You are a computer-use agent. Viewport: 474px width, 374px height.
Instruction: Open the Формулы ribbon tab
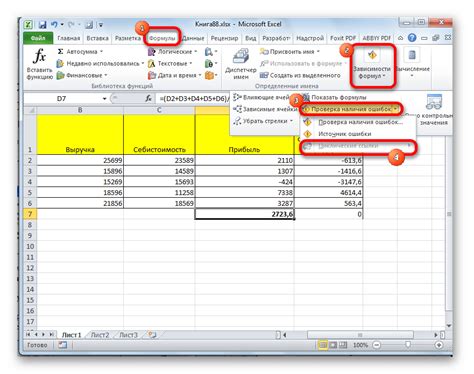point(162,38)
